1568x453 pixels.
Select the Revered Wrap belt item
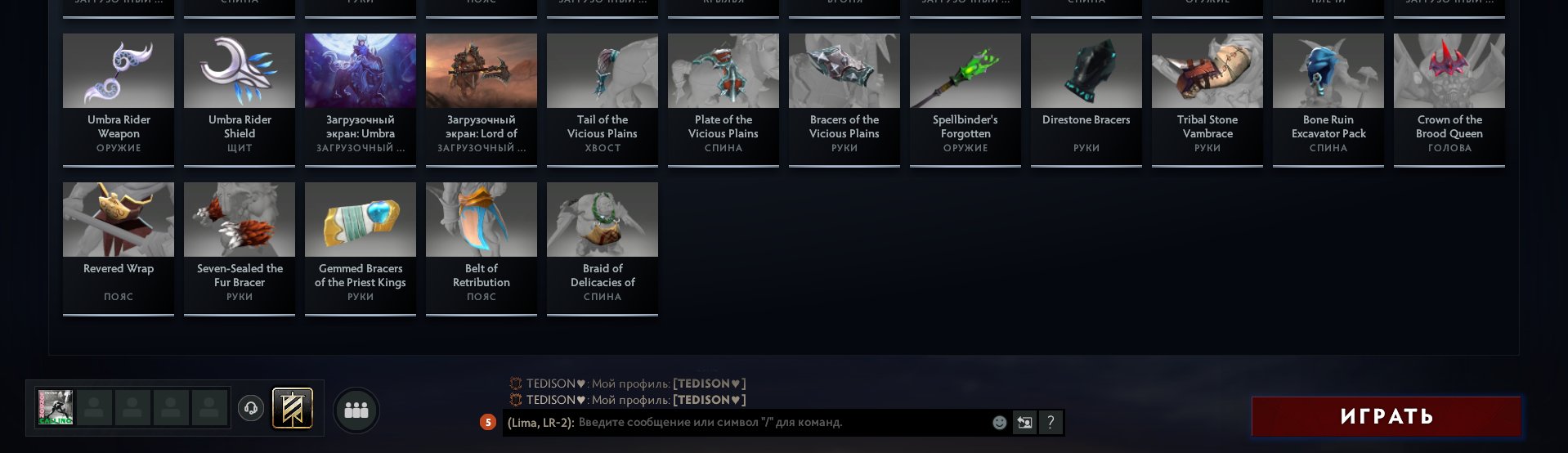pyautogui.click(x=119, y=249)
